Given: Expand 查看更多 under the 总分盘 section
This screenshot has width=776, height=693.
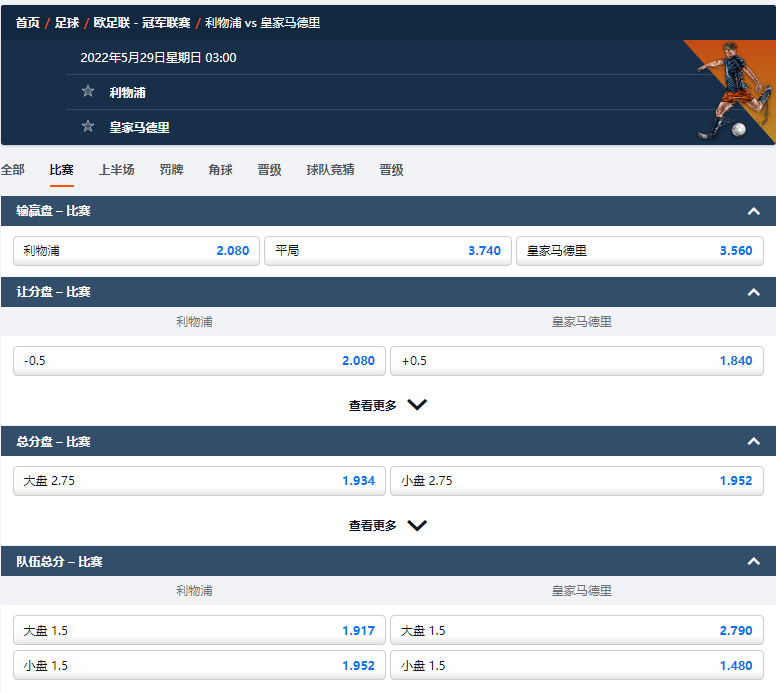Looking at the screenshot, I should (x=387, y=525).
